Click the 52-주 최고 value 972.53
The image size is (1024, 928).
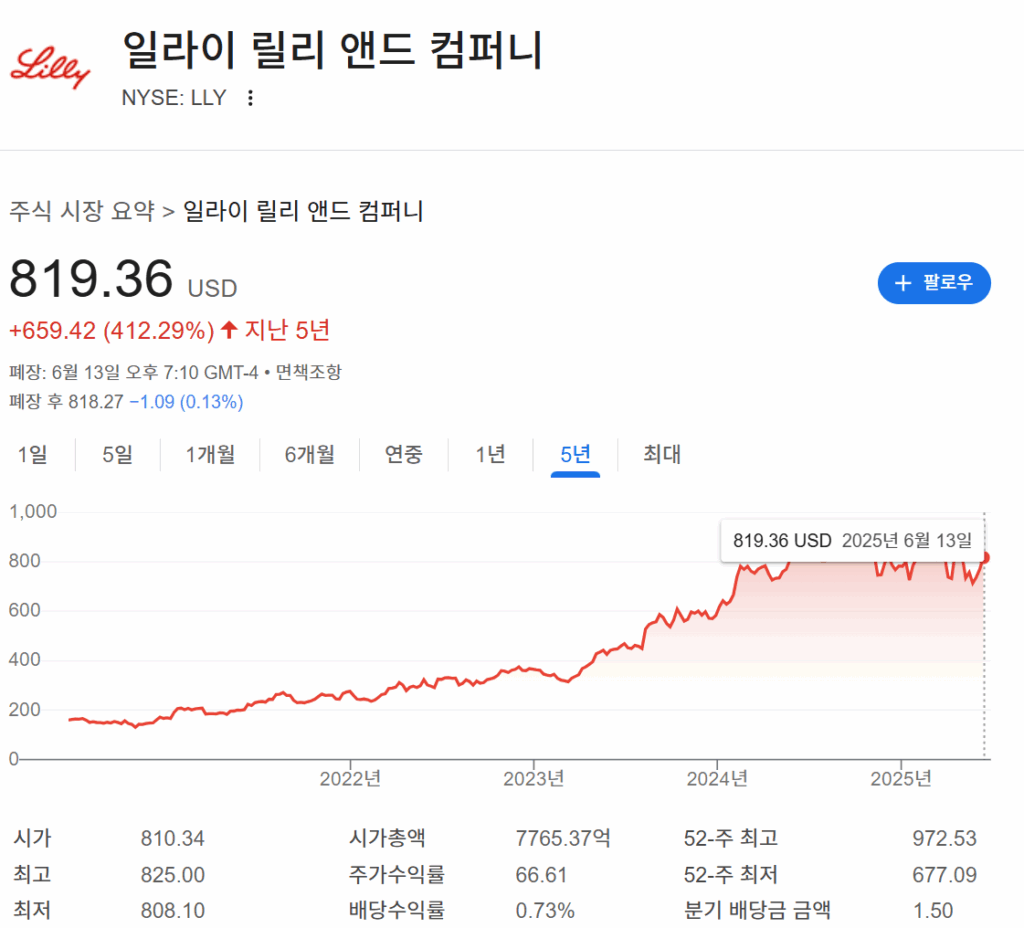coord(944,839)
